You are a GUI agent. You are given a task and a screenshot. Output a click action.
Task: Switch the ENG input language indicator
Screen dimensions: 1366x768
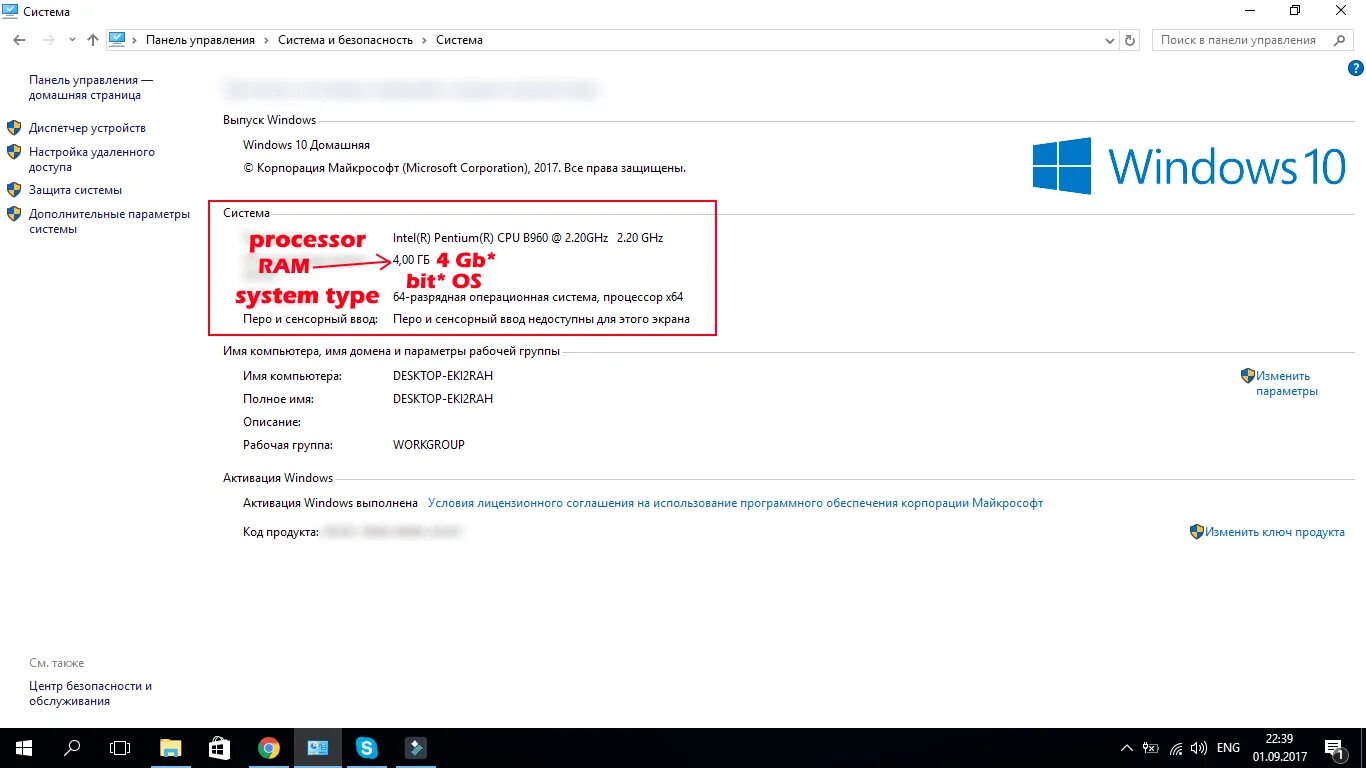coord(1228,748)
